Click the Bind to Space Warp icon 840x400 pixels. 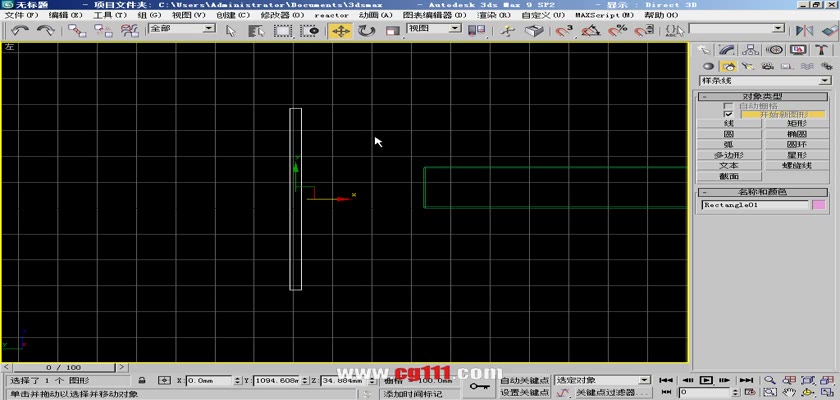pos(130,31)
